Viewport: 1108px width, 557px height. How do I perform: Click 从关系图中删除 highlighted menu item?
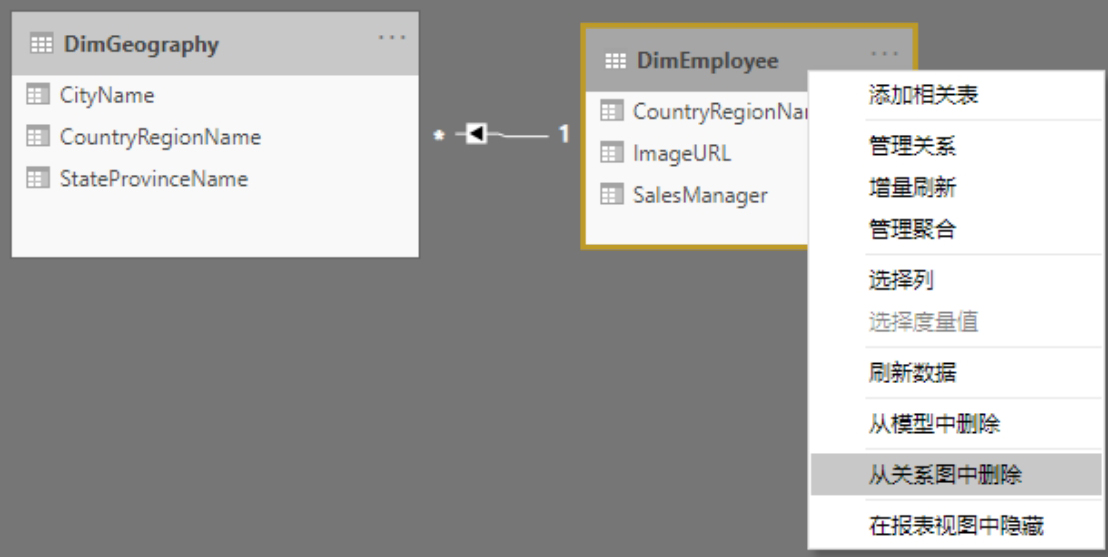[x=945, y=475]
